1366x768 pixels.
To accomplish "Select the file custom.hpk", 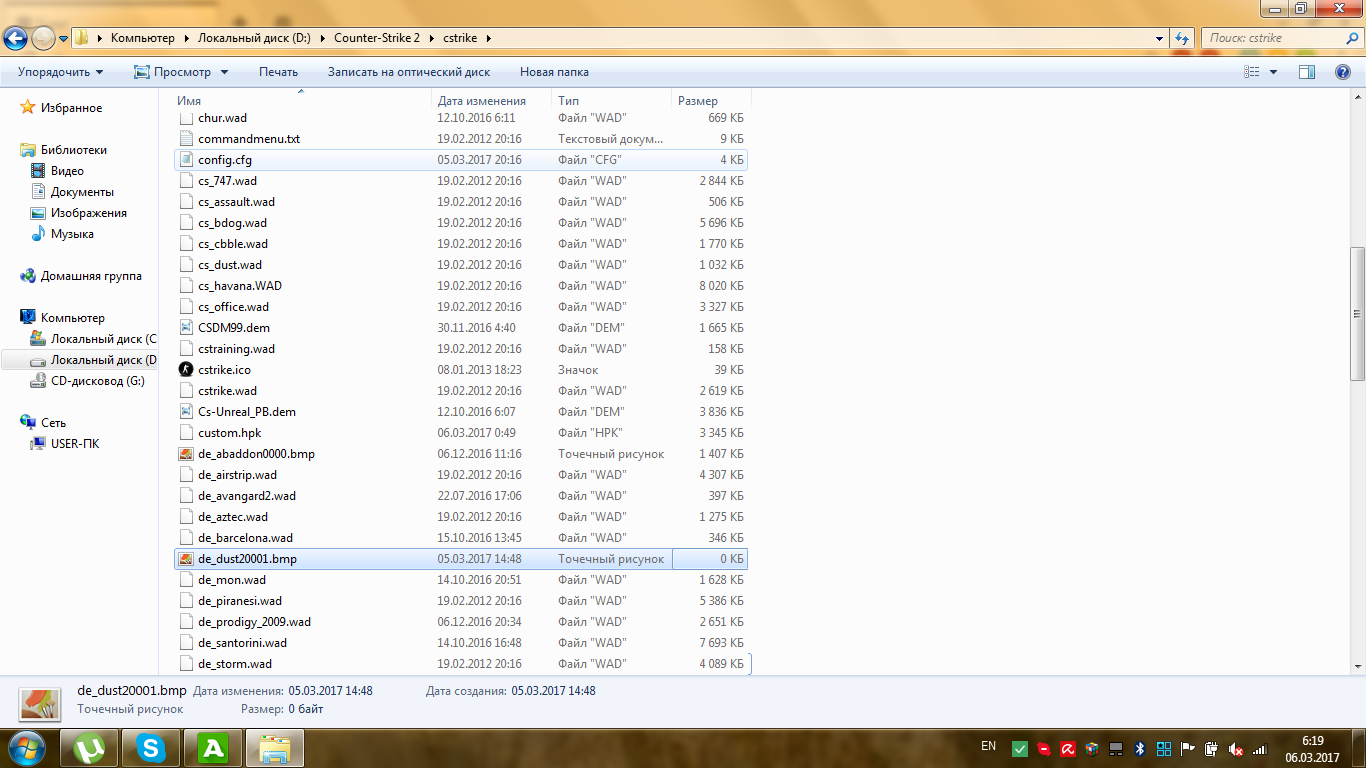I will 460,433.
